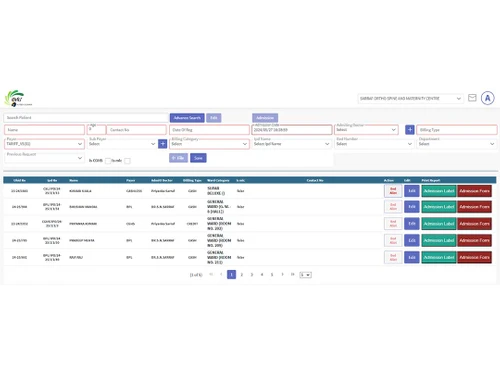Click the hospital logo in header
The image size is (500, 375).
(x=17, y=99)
